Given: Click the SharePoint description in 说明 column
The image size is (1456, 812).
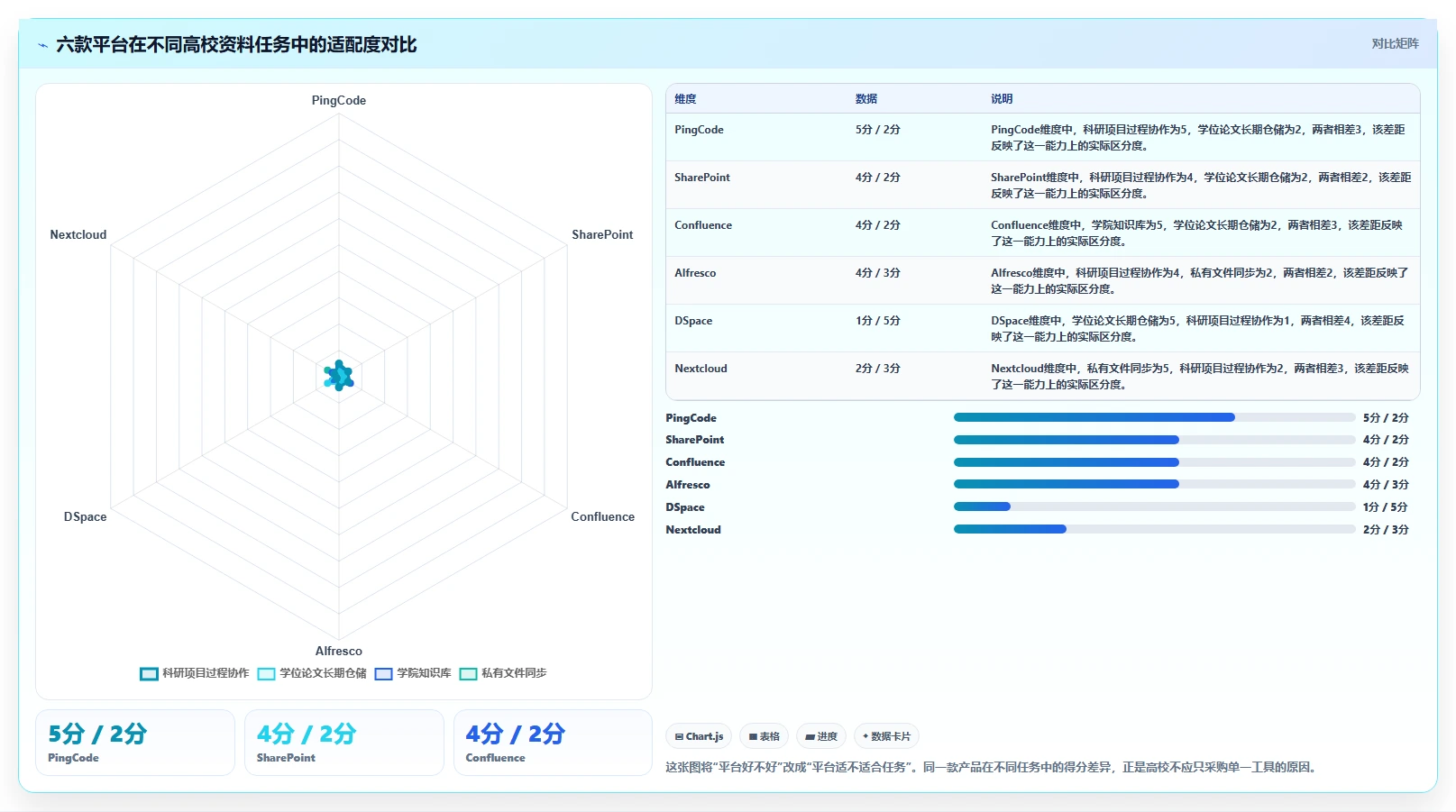Looking at the screenshot, I should 1201,186.
